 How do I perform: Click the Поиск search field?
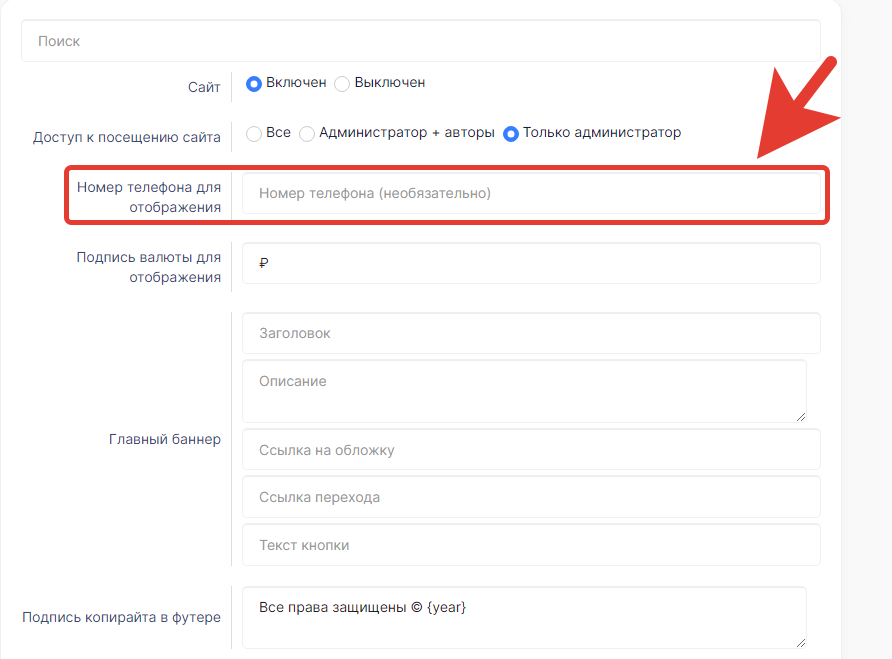420,41
